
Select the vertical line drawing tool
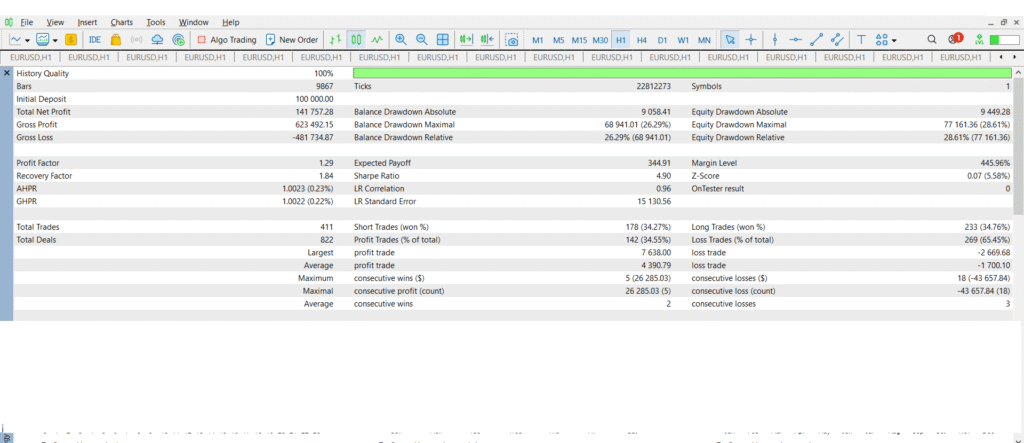[x=775, y=40]
